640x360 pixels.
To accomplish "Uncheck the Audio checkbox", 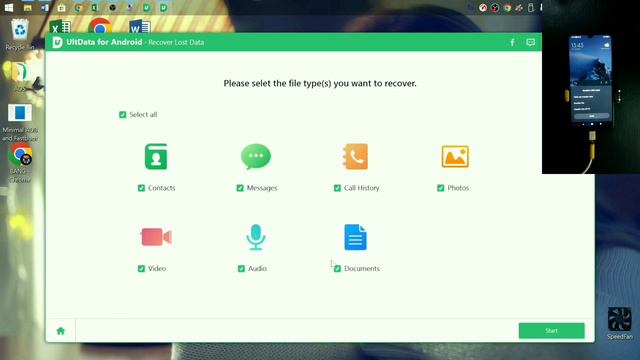I will tap(241, 269).
